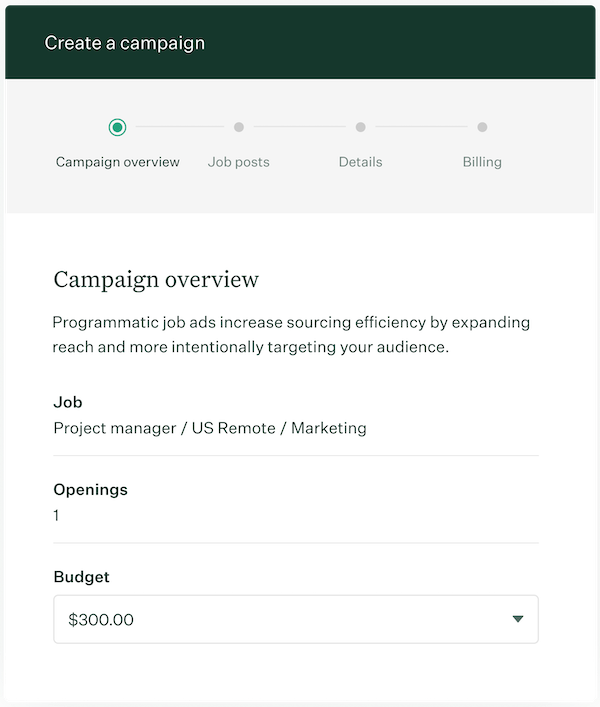
Task: Click the 'Openings' field label
Action: (91, 490)
